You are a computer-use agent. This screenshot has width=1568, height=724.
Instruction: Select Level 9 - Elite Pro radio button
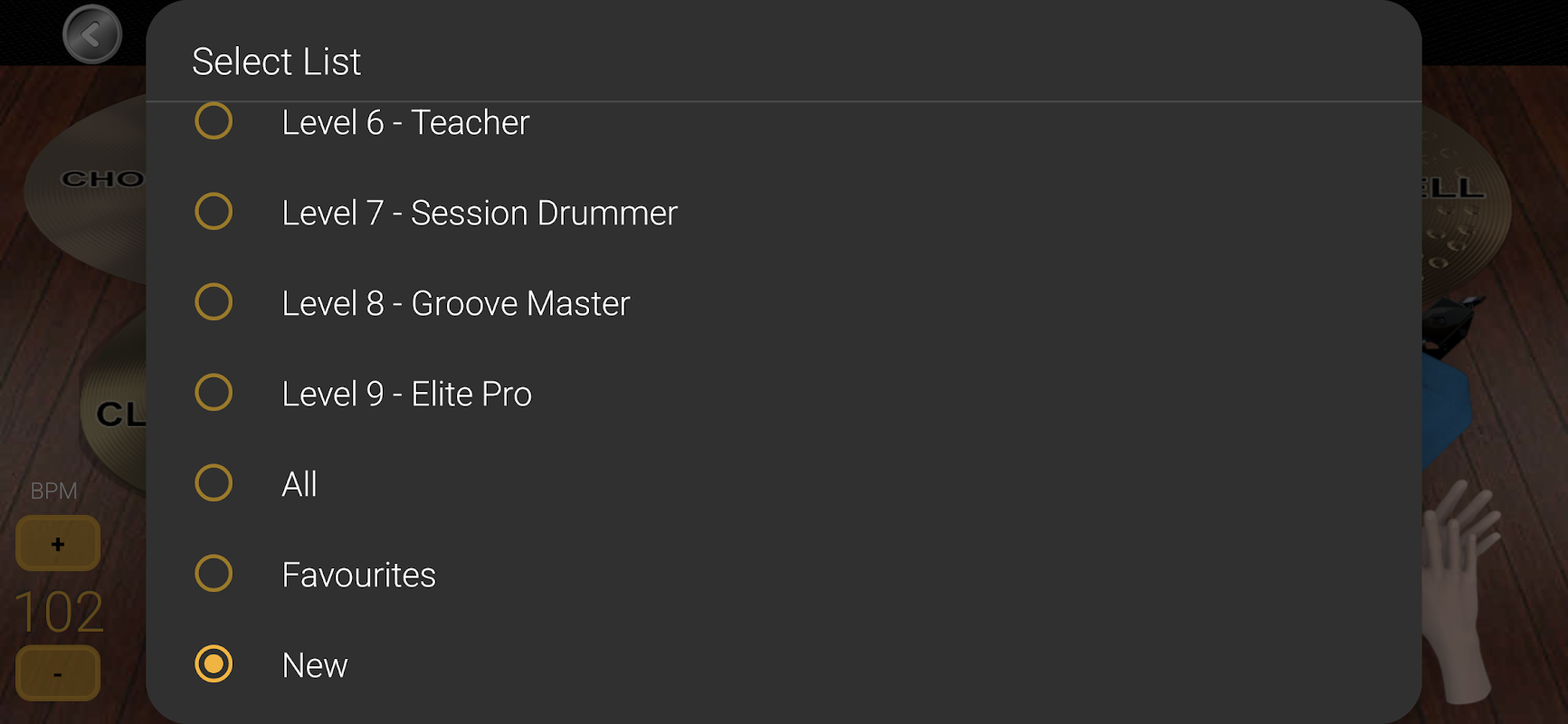pos(214,393)
